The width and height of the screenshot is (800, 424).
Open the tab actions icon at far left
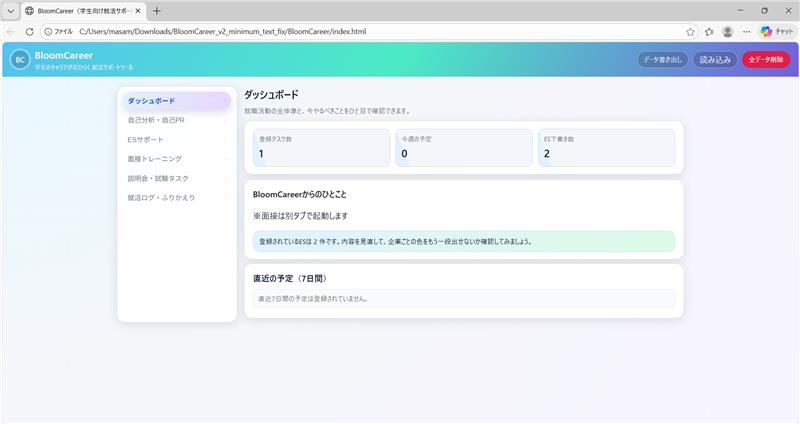coord(10,11)
